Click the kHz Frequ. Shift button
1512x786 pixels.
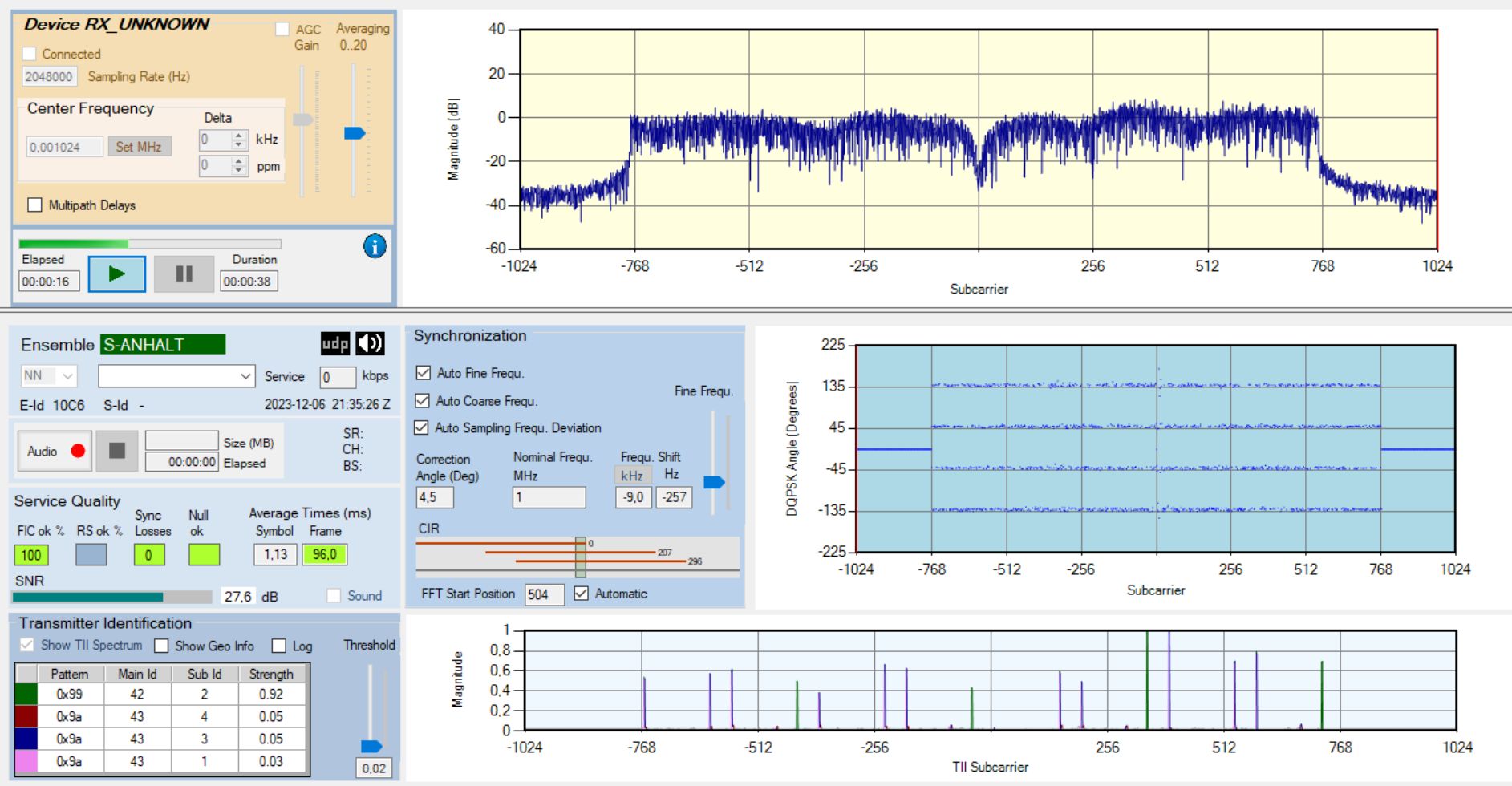click(632, 476)
